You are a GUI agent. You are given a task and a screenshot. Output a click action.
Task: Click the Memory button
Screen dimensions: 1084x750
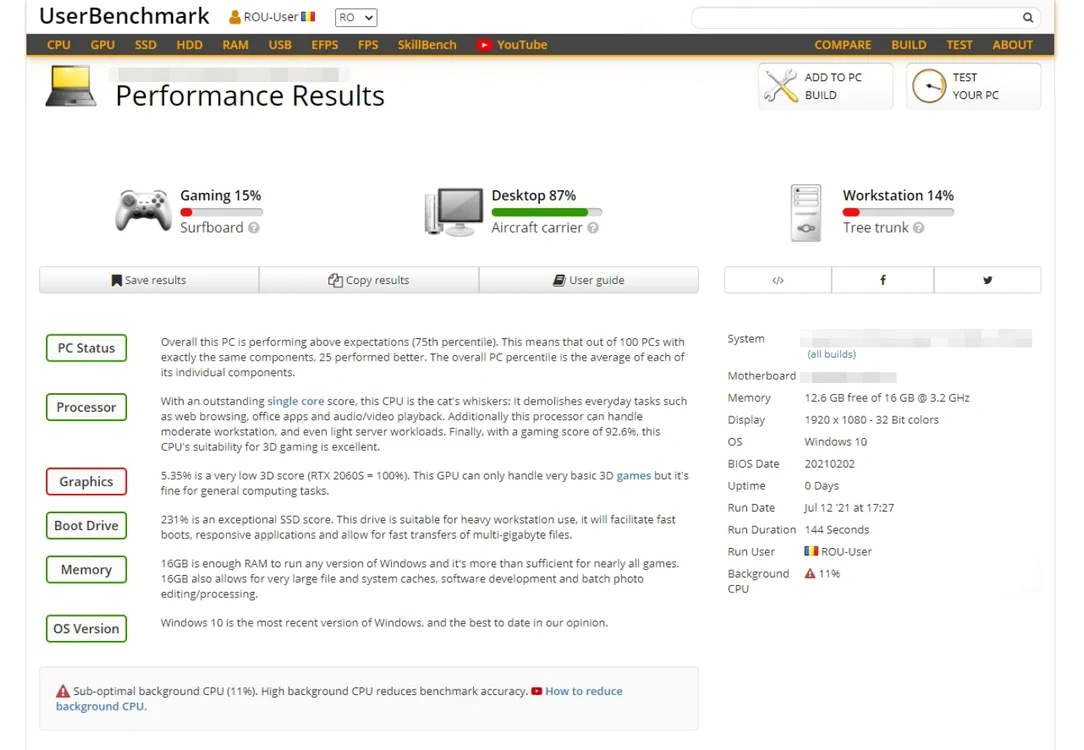[86, 570]
